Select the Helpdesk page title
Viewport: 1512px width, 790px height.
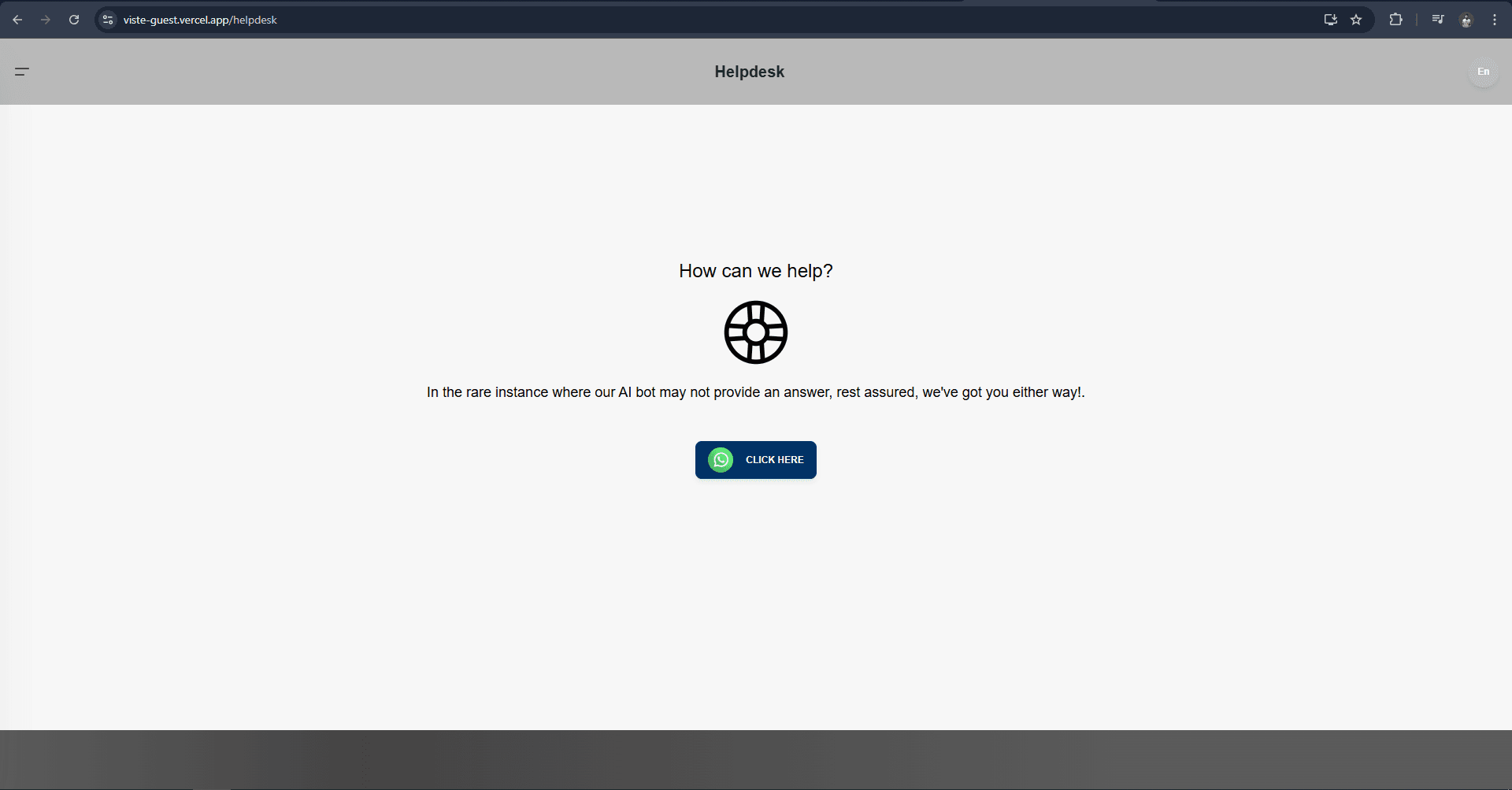[x=749, y=72]
